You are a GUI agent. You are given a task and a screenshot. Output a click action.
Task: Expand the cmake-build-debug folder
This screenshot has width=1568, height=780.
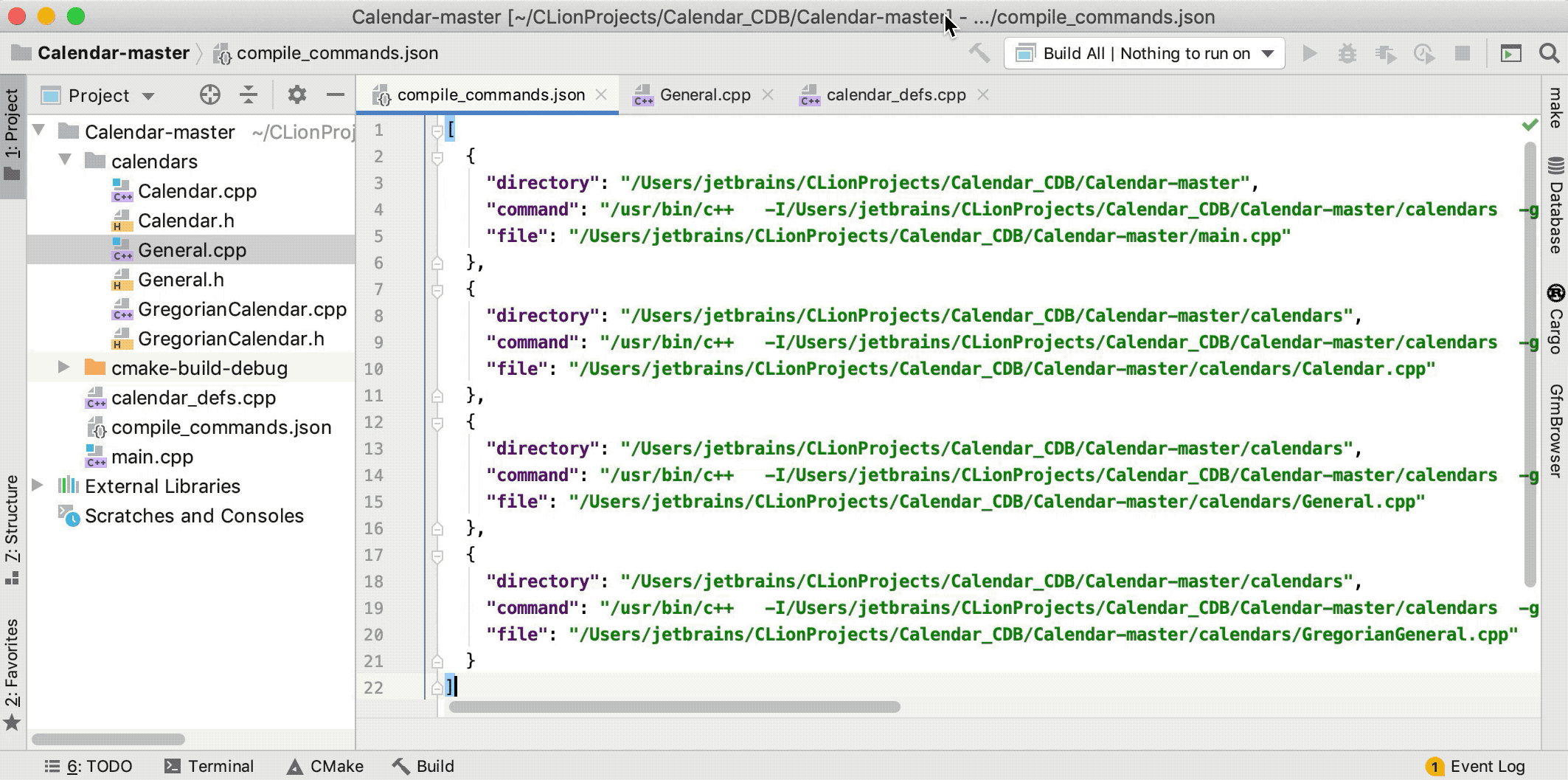click(x=63, y=368)
